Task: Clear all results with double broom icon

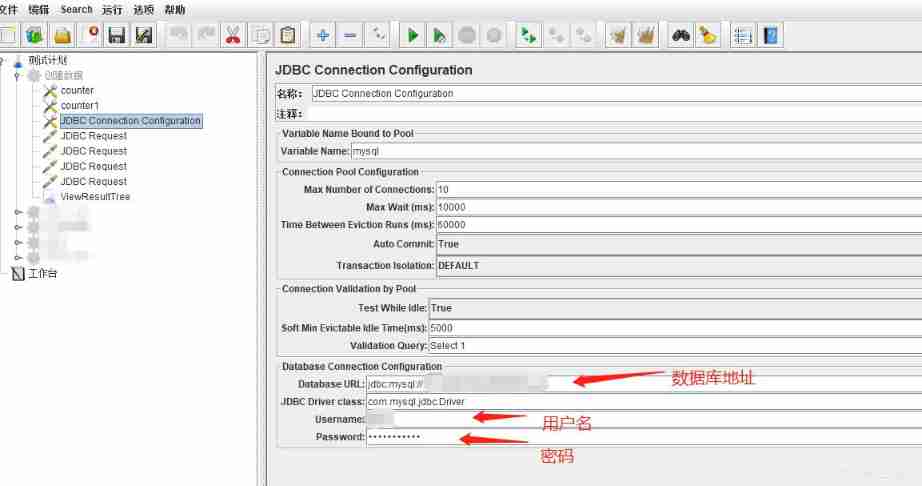Action: coord(645,35)
